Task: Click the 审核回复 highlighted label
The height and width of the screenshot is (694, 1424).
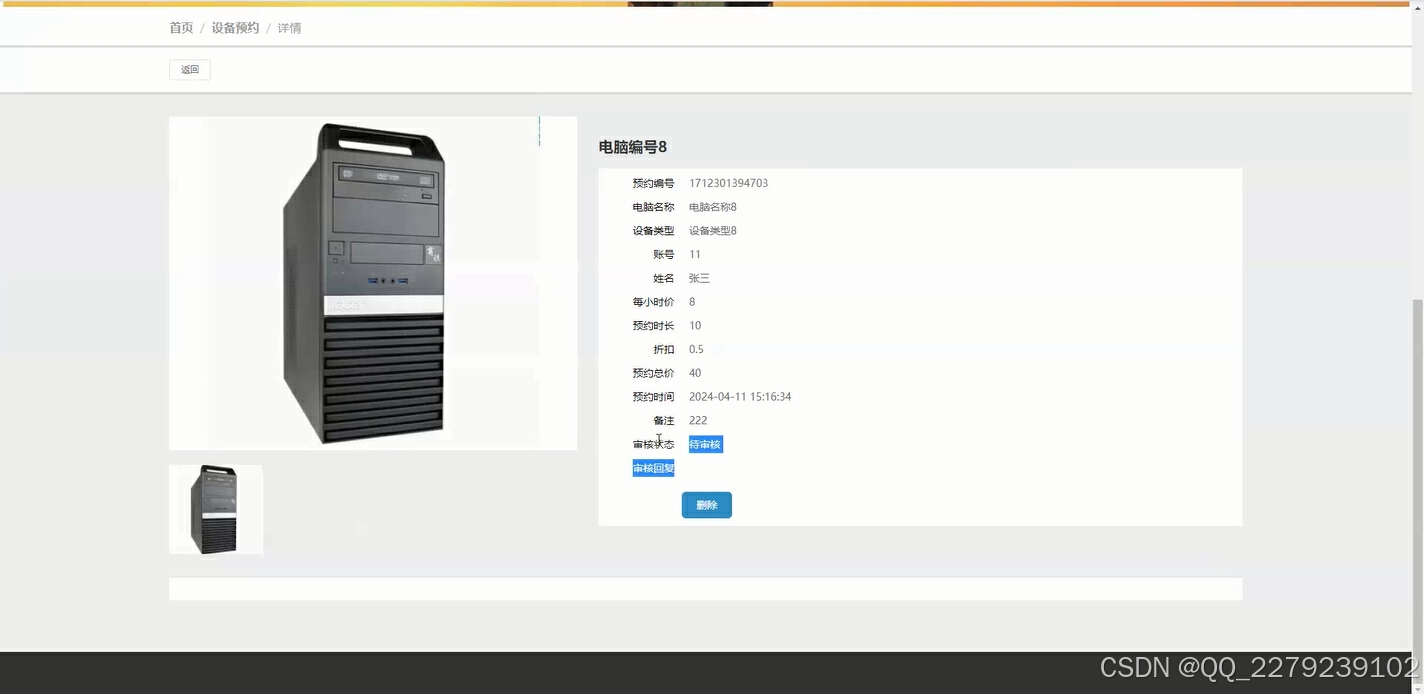Action: 653,467
